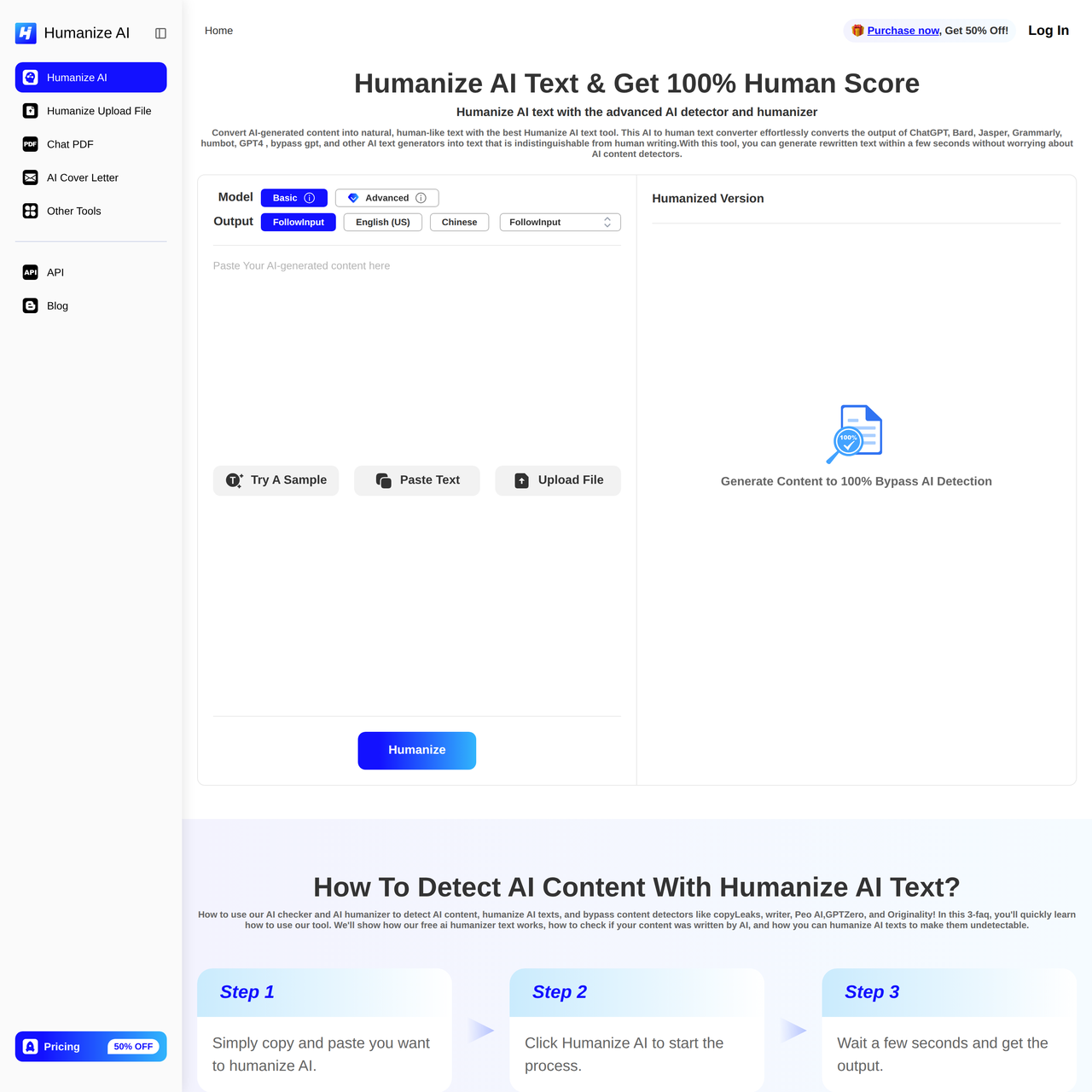Collapse the sidebar with the panel icon

160,33
